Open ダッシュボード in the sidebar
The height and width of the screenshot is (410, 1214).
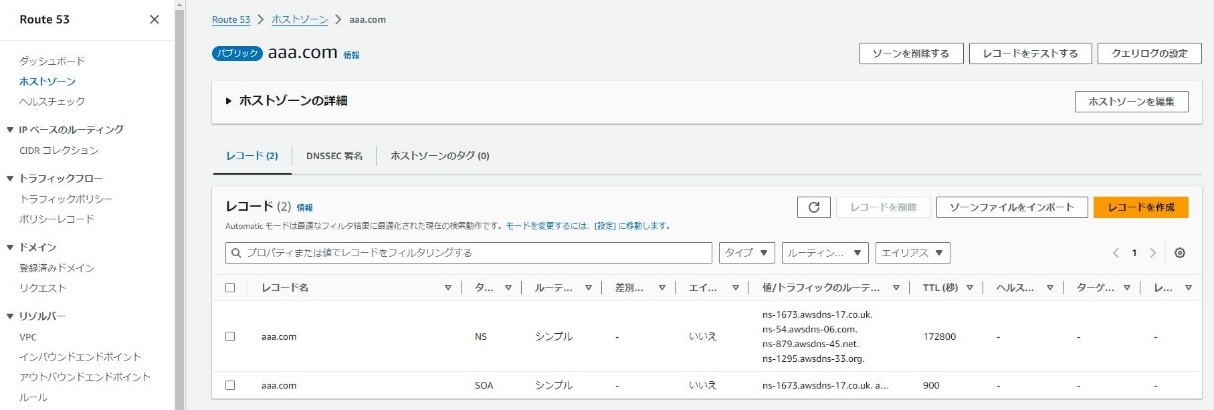52,61
